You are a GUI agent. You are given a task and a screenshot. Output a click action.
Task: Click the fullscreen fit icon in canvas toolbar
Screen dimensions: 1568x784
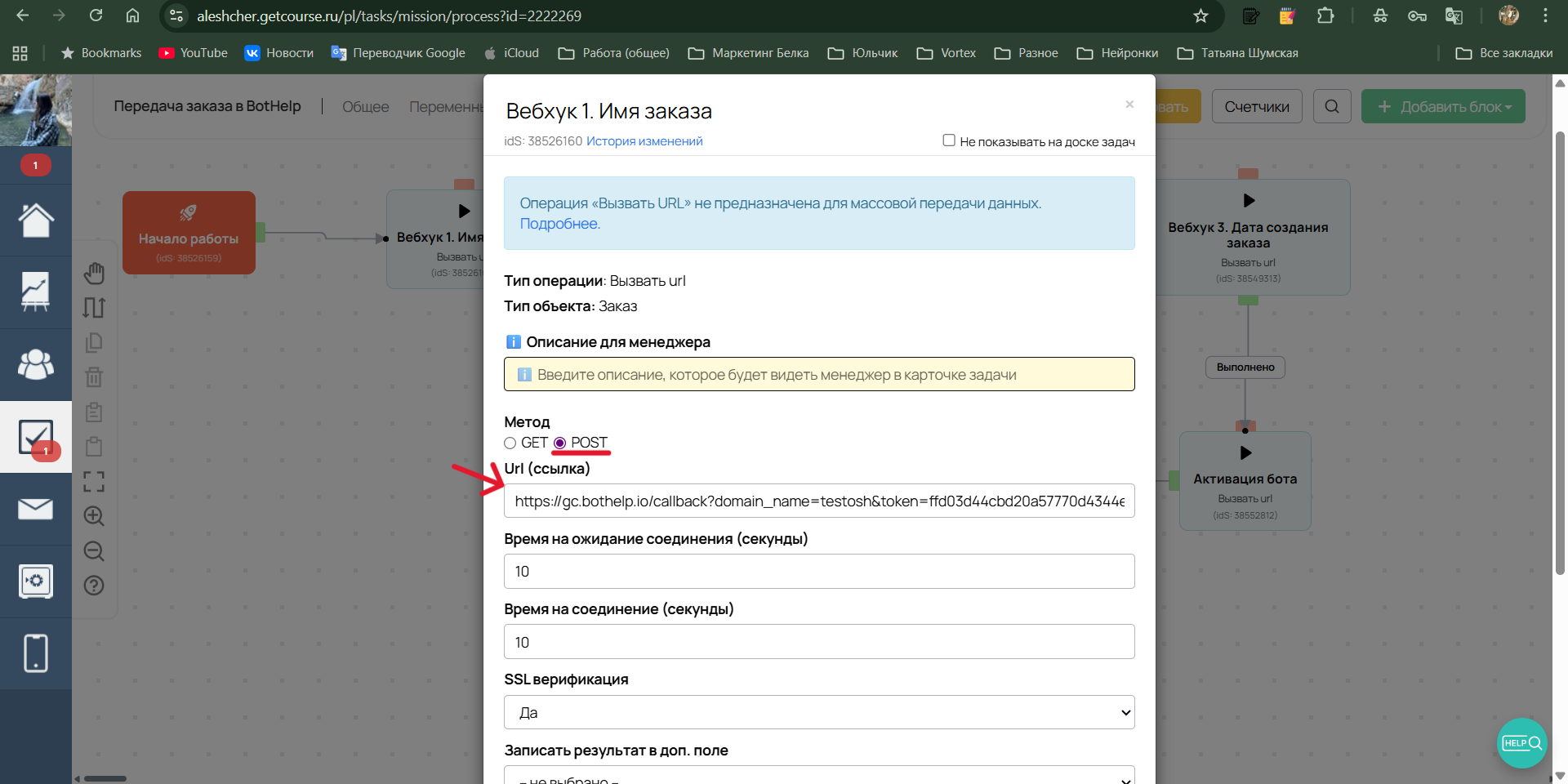(x=94, y=482)
